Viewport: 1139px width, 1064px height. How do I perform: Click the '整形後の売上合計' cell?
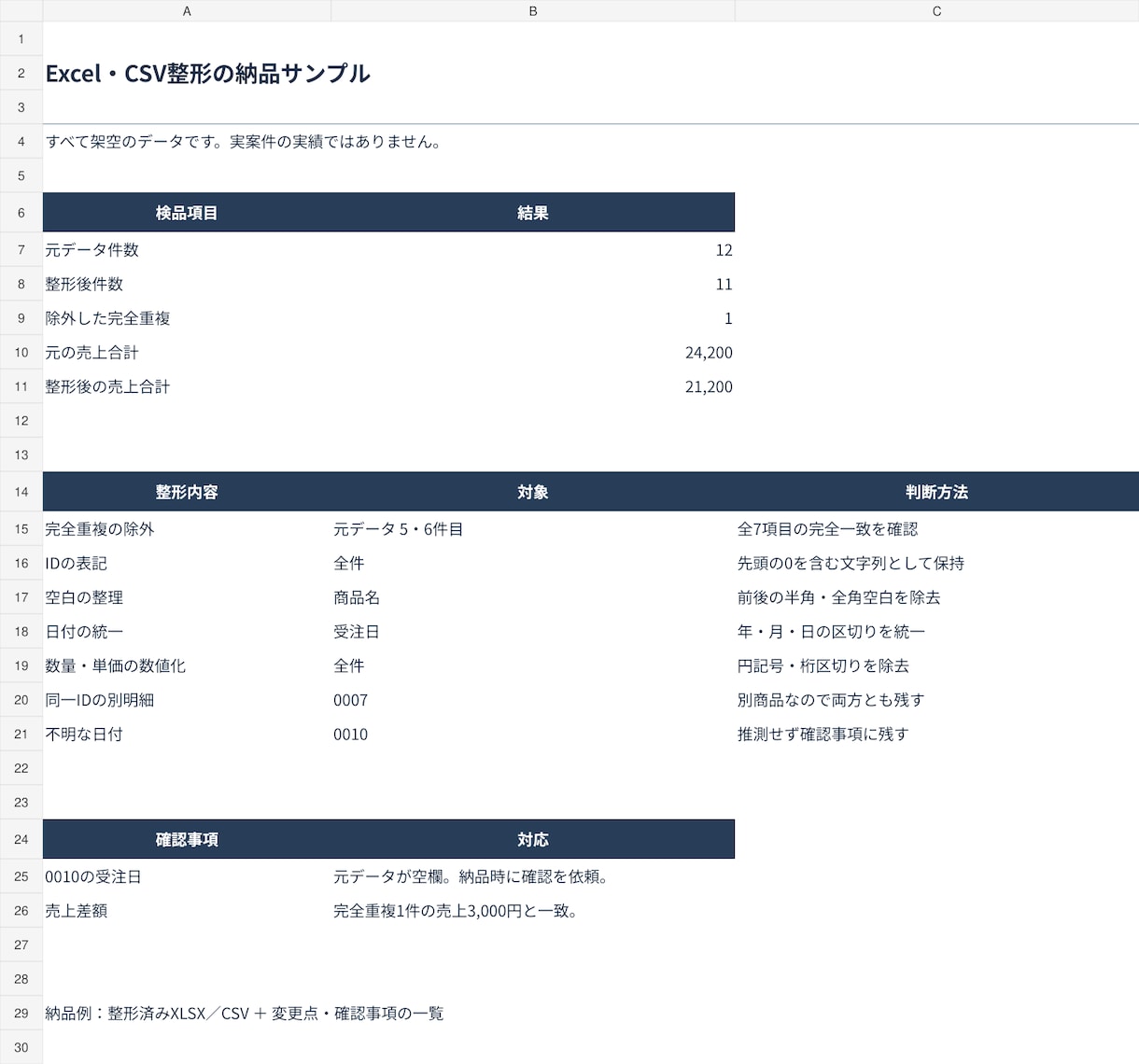(x=187, y=386)
